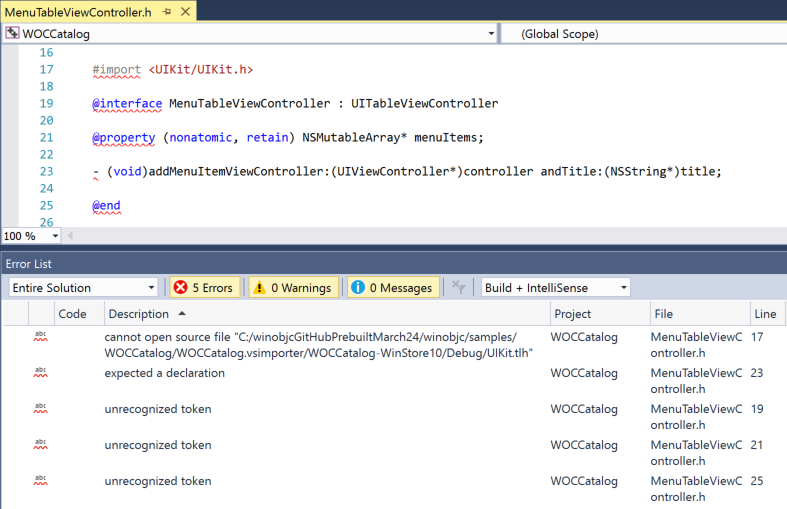Open the Build + IntelliSense dropdown
This screenshot has height=509, width=787.
click(555, 288)
